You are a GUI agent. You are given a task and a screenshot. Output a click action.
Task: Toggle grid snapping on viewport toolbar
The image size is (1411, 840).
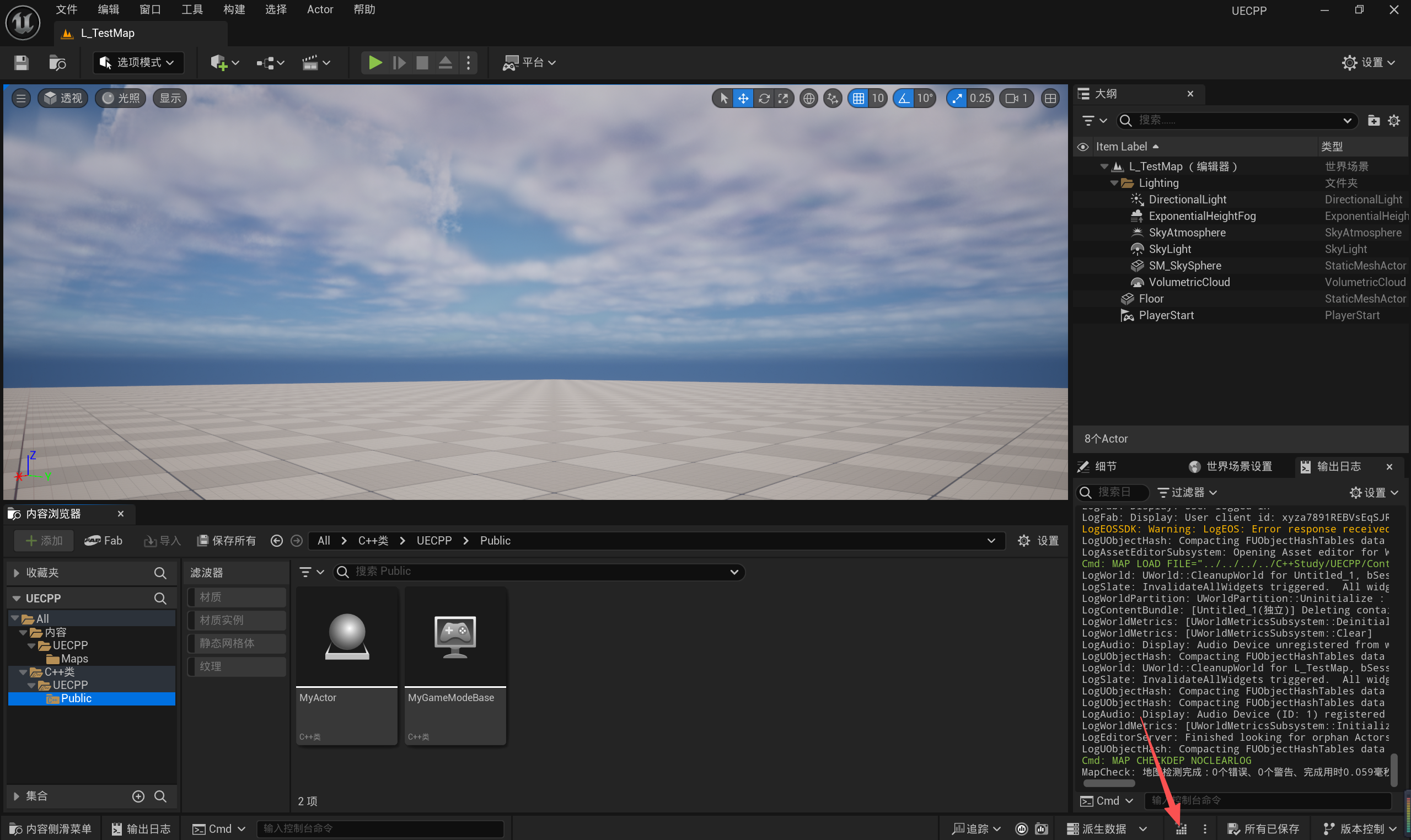(x=859, y=99)
